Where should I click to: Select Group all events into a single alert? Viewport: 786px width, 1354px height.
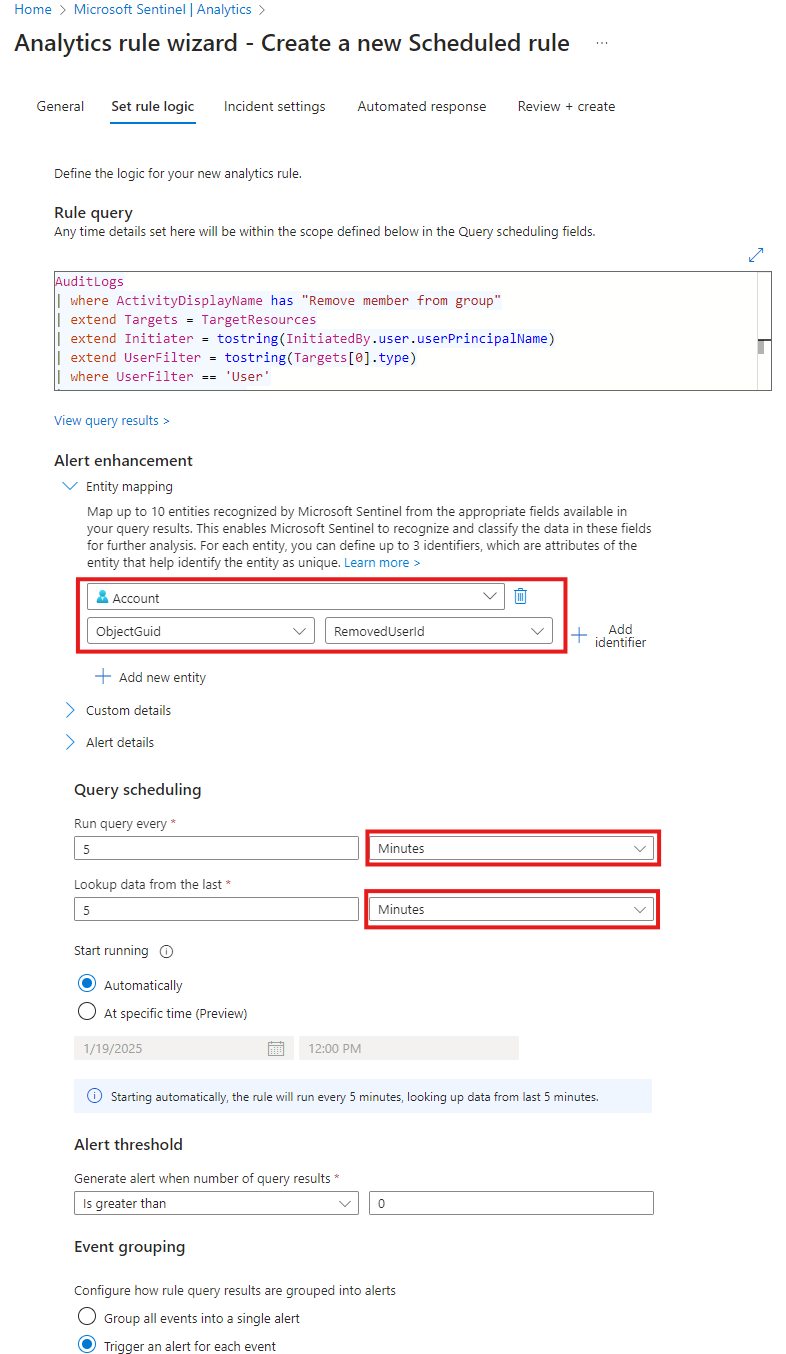pyautogui.click(x=87, y=1316)
